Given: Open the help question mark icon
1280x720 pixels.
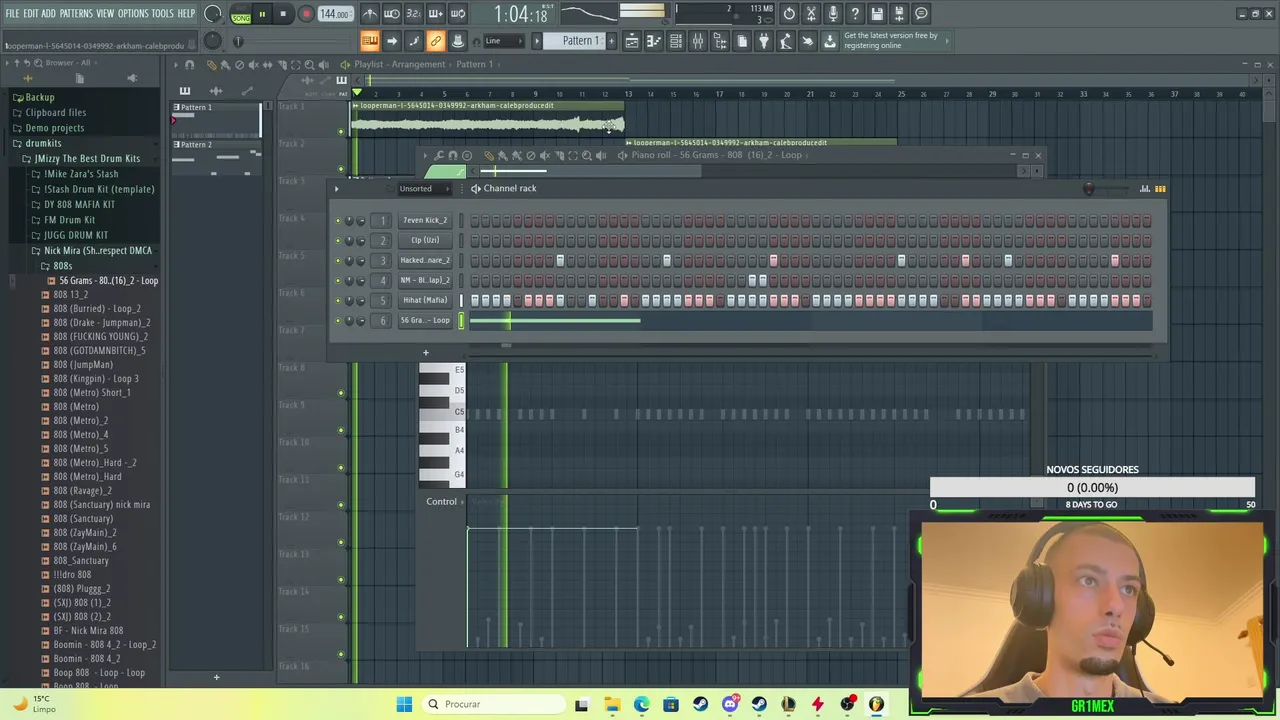Looking at the screenshot, I should pos(855,14).
